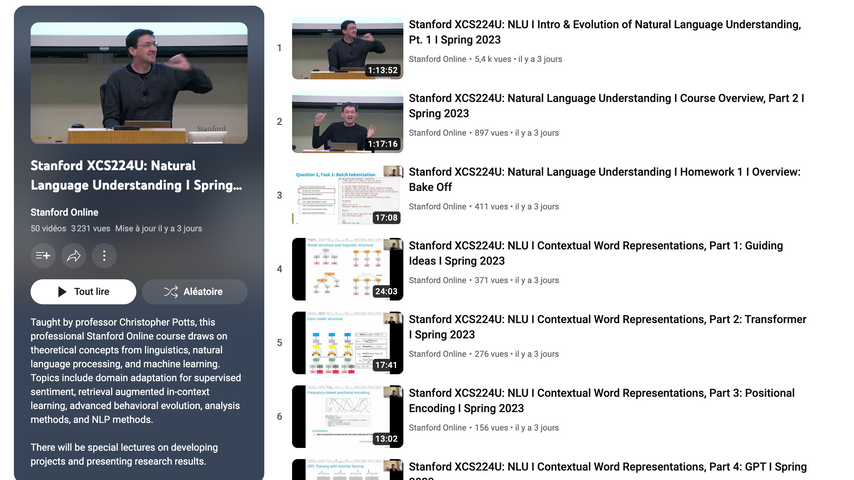Click playlist description starting 'Taught by professor Christopher Potts'
This screenshot has height=480, width=854.
[x=136, y=371]
